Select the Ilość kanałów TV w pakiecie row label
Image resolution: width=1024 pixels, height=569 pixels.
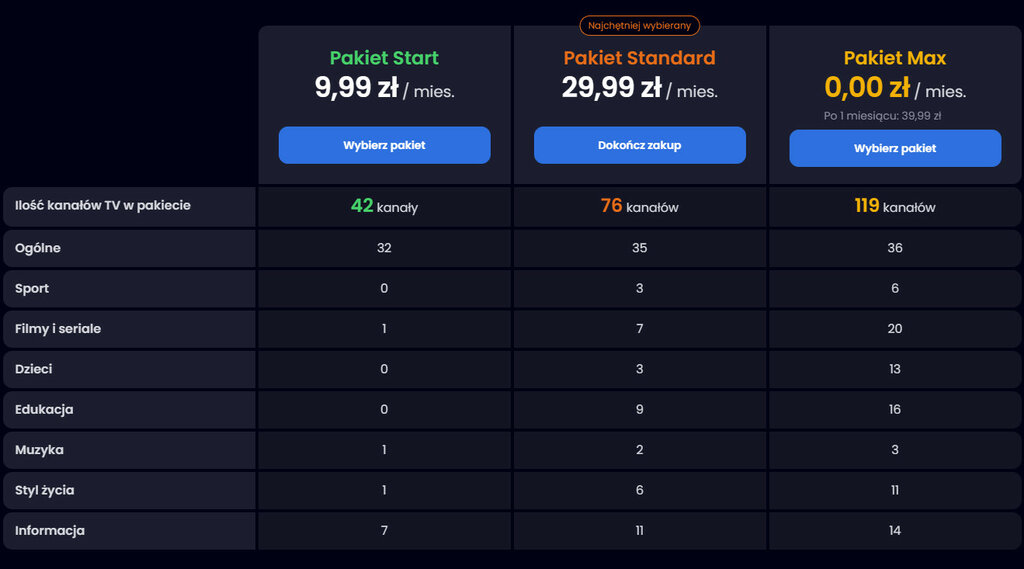point(103,206)
